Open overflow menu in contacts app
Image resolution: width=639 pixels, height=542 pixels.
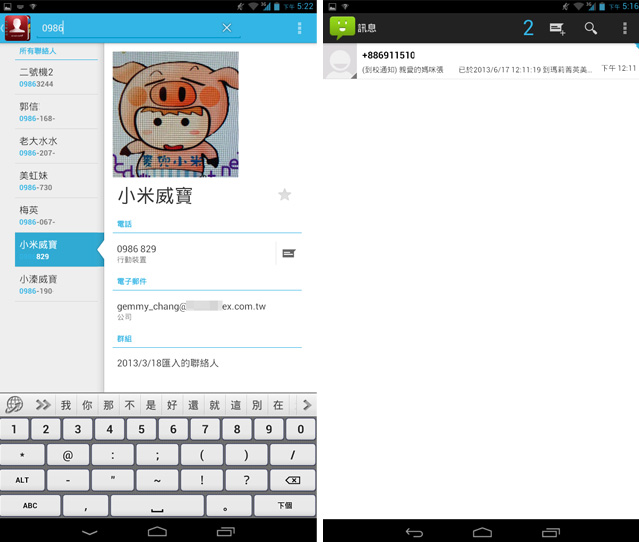click(x=300, y=28)
